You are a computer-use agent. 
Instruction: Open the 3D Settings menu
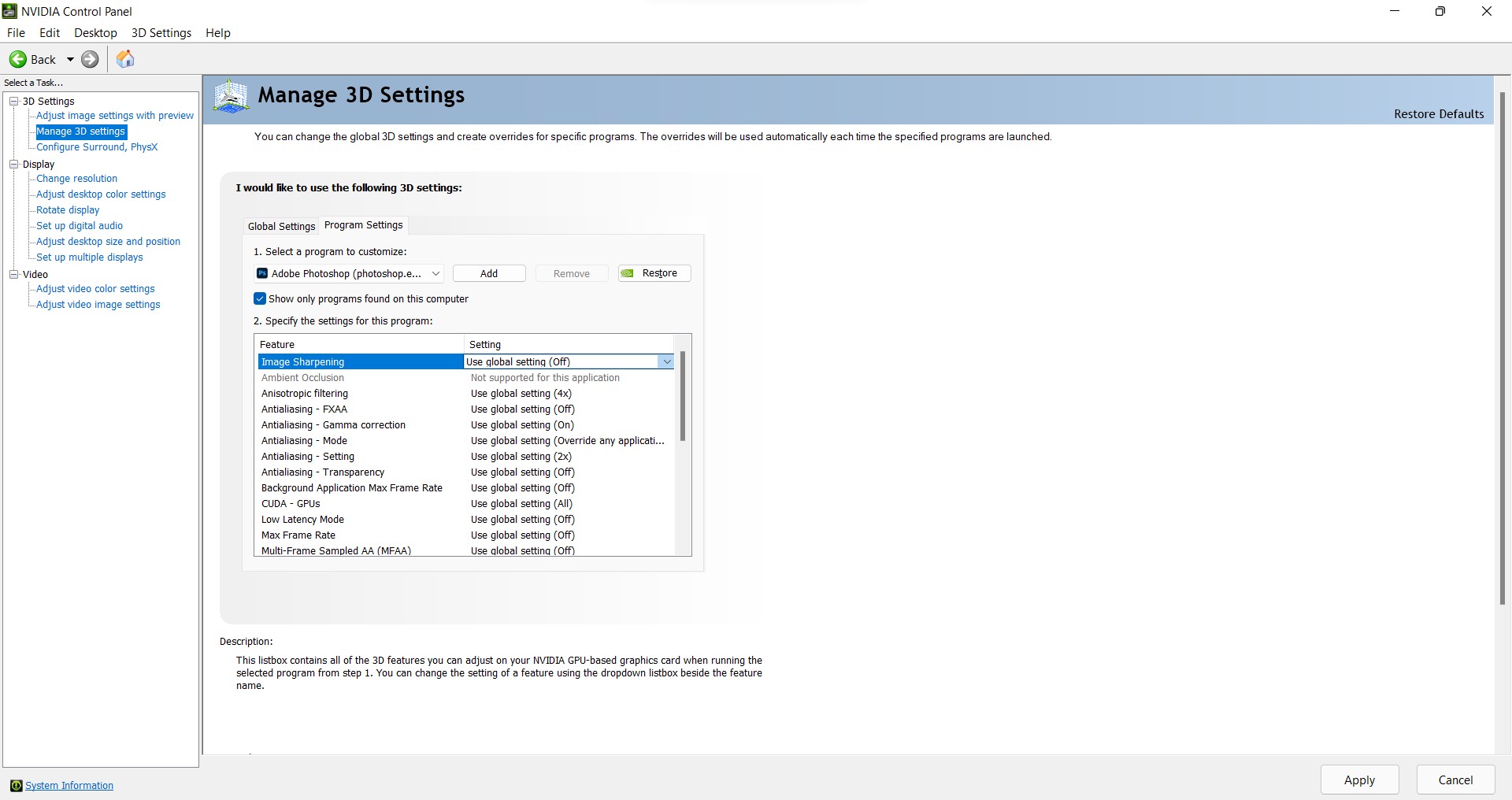pyautogui.click(x=161, y=33)
